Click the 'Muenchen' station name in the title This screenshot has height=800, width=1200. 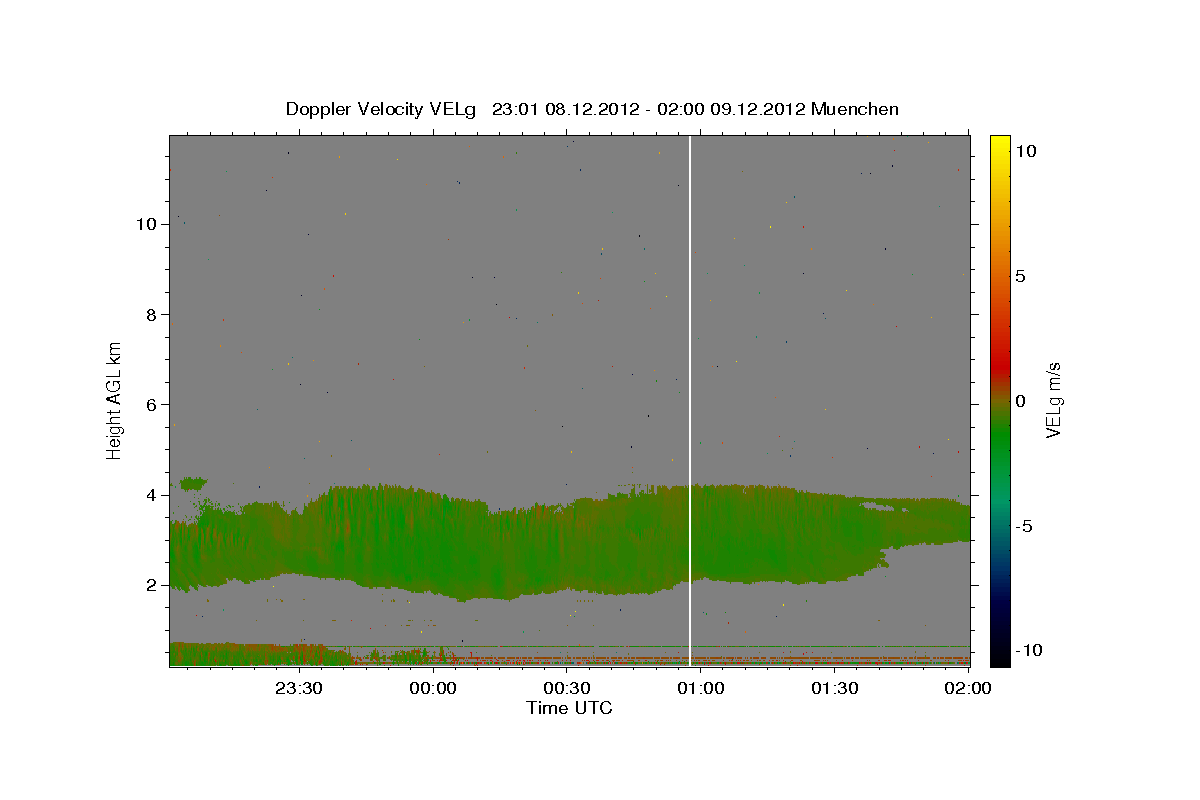coord(855,109)
